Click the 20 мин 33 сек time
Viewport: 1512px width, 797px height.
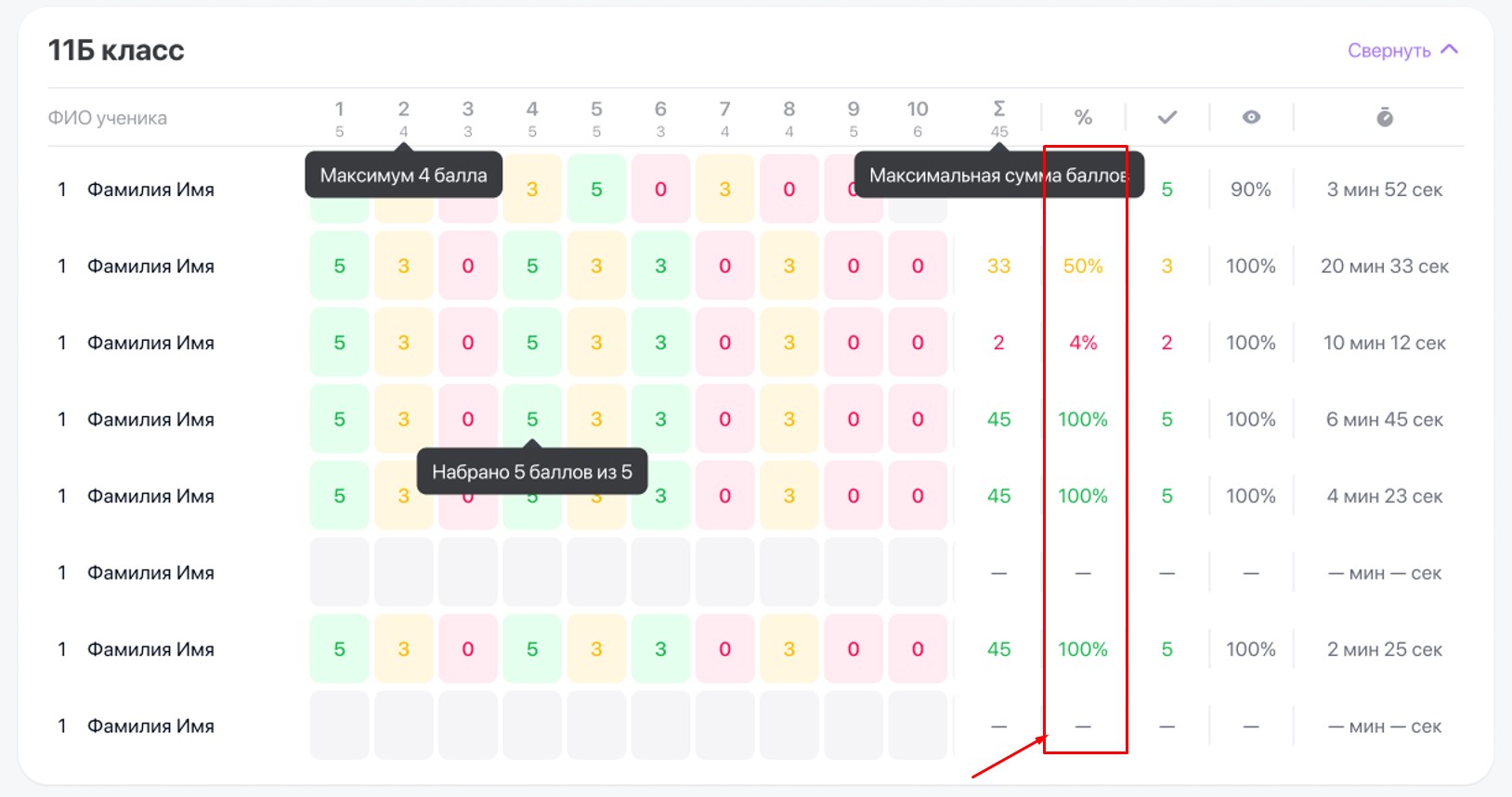click(1384, 267)
